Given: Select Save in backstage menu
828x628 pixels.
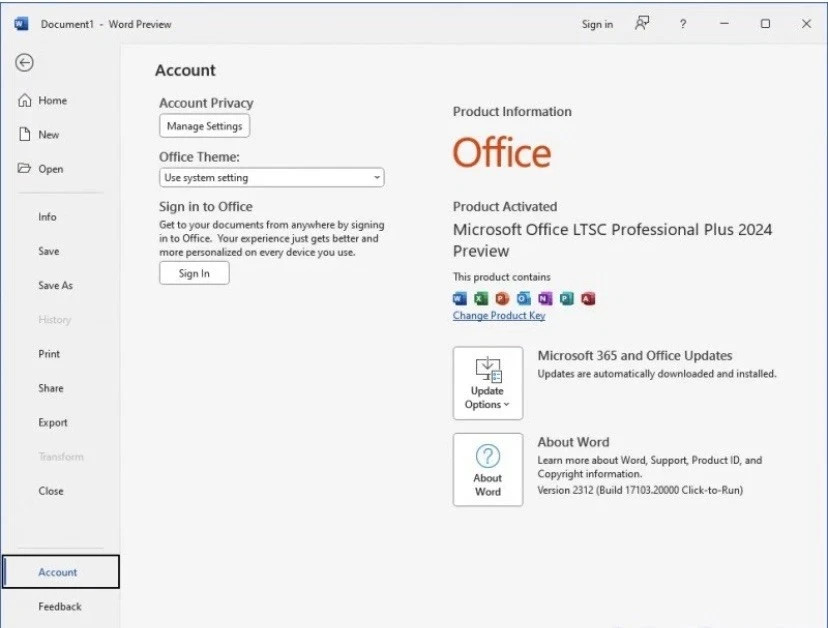Looking at the screenshot, I should click(x=49, y=251).
